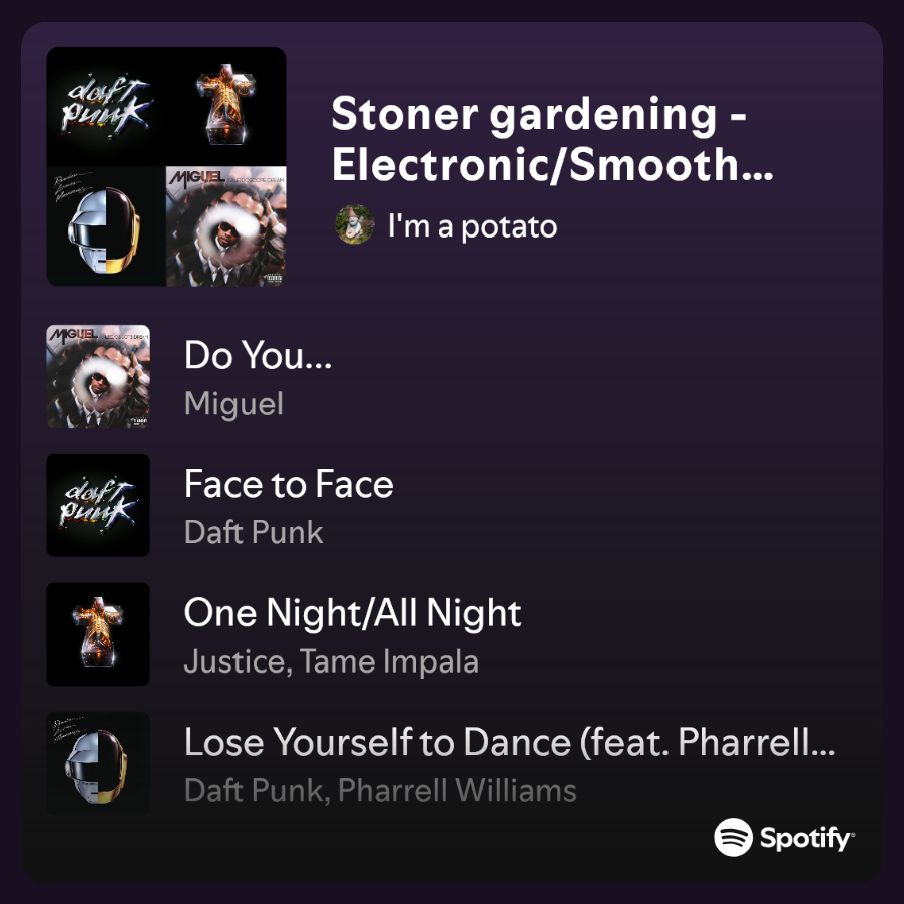904x904 pixels.
Task: Play the track Do You...
Action: (257, 354)
